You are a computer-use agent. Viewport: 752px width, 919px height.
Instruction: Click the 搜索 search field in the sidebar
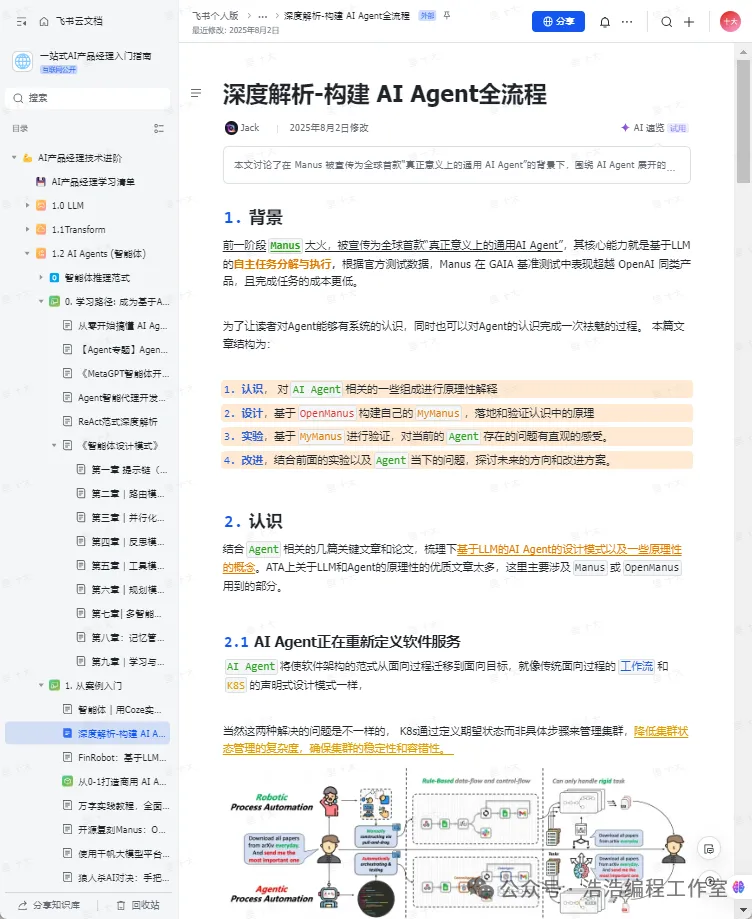pyautogui.click(x=88, y=98)
